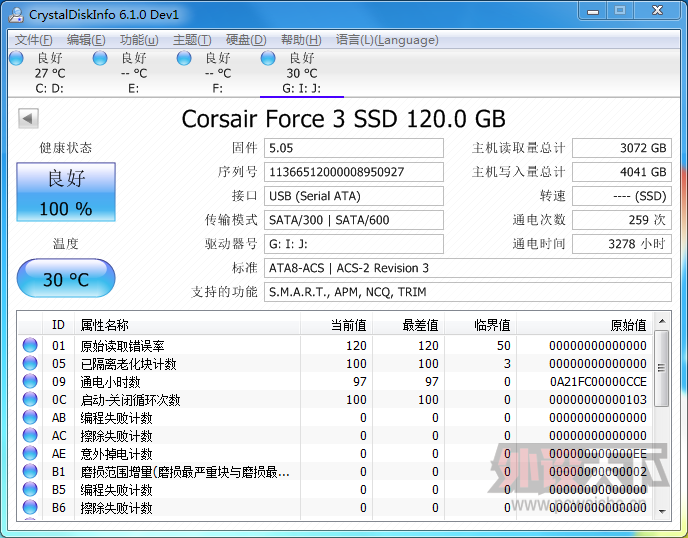Click the 良好 100 % health status button
Screen dimensions: 688x538
coord(66,192)
